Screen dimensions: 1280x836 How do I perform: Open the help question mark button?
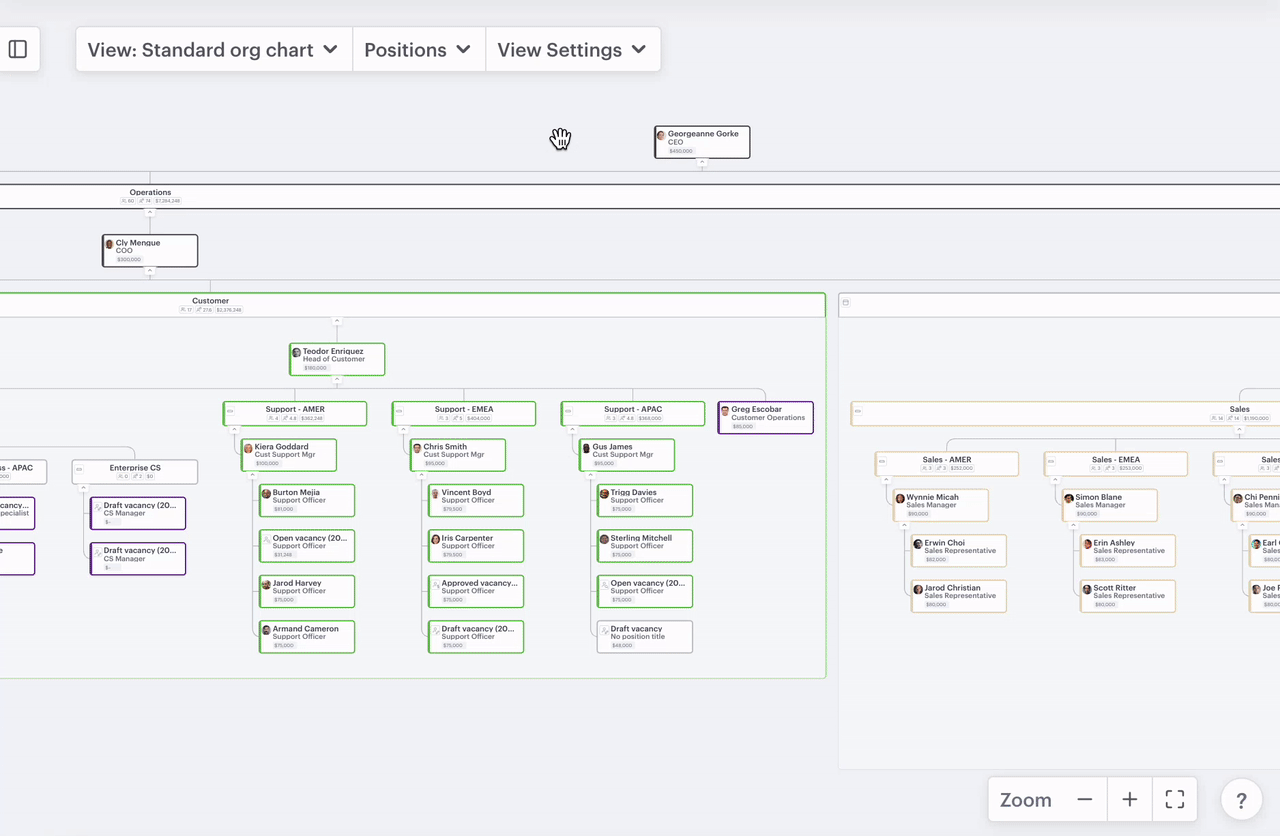1241,800
